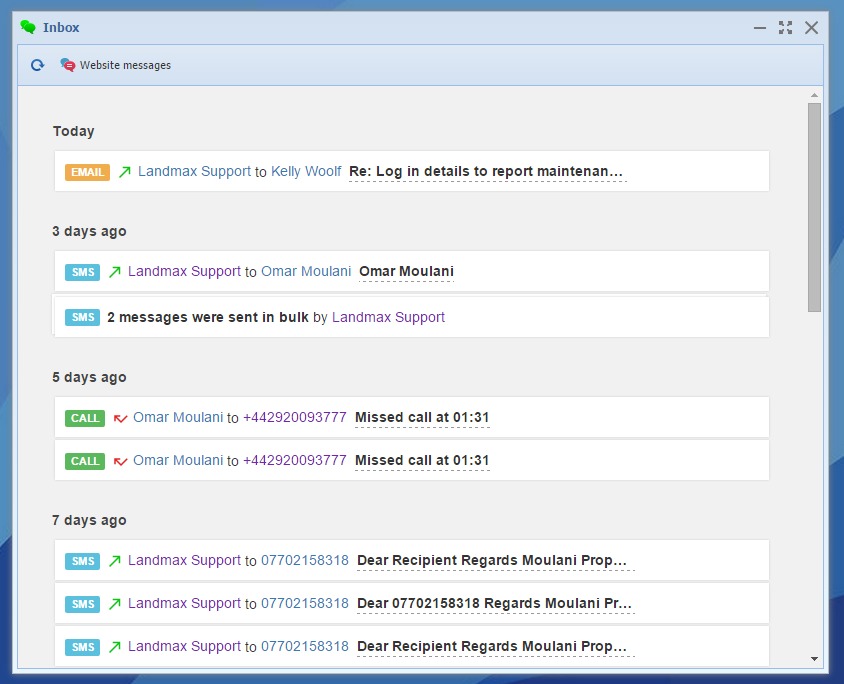Click +442920093777 in second call row
The image size is (844, 684).
pyautogui.click(x=294, y=460)
